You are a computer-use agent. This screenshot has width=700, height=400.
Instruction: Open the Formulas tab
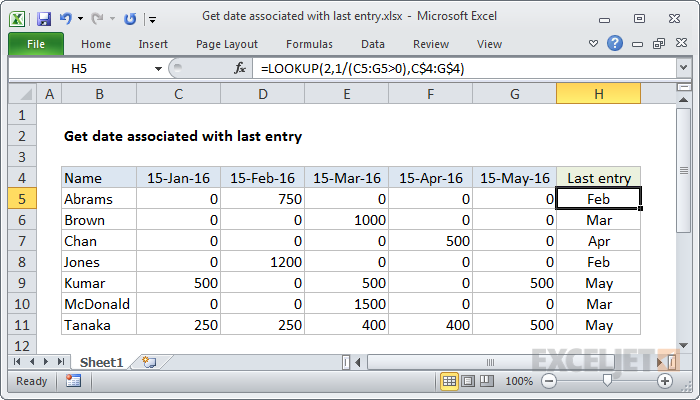tap(309, 44)
